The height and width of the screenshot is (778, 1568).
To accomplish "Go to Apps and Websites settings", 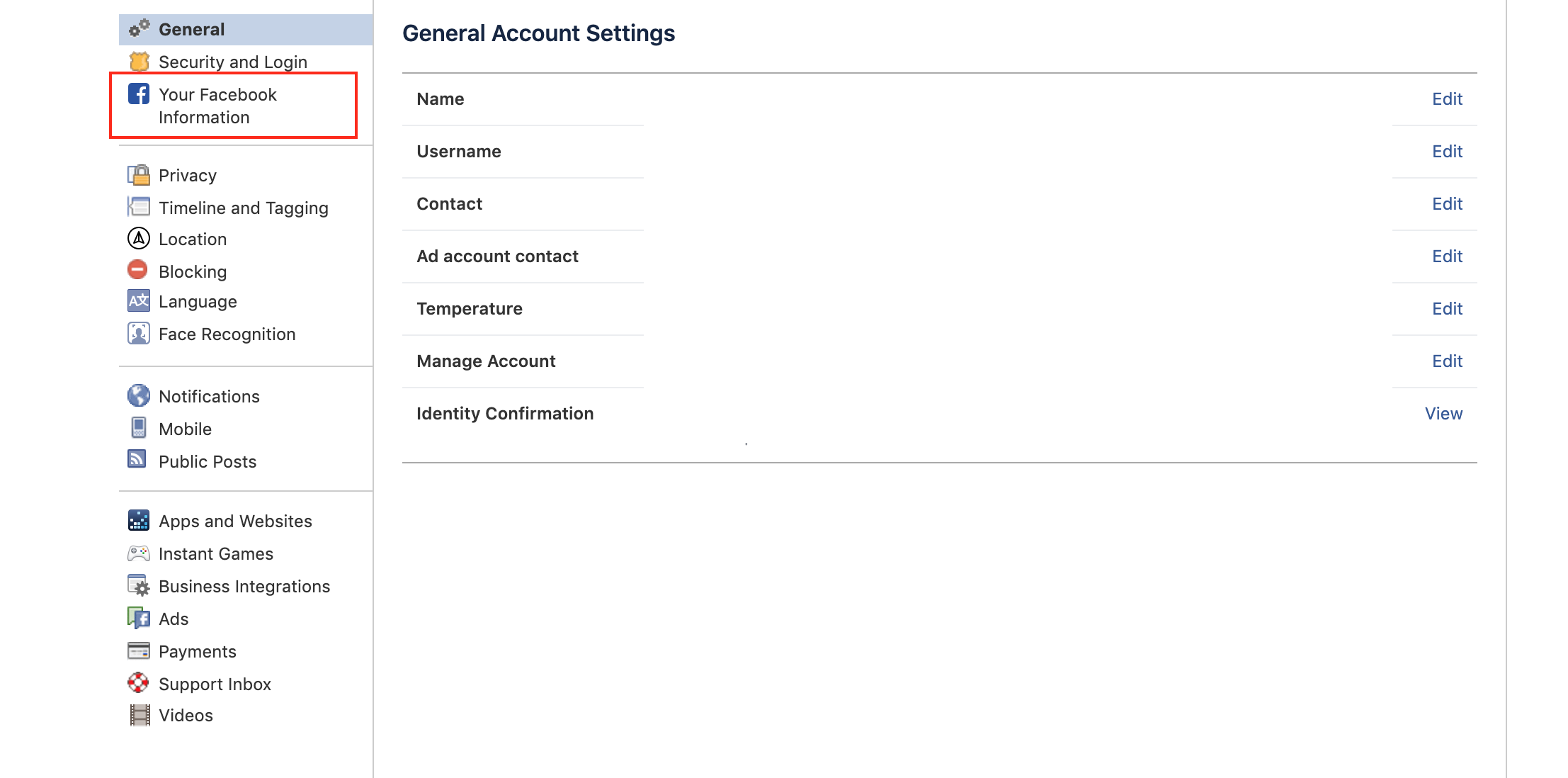I will (x=235, y=521).
